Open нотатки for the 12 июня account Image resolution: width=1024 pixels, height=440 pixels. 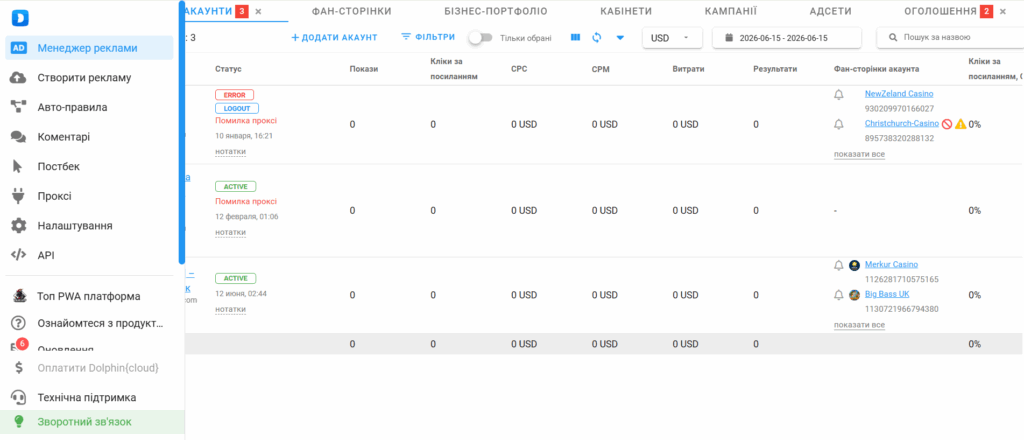[x=231, y=309]
